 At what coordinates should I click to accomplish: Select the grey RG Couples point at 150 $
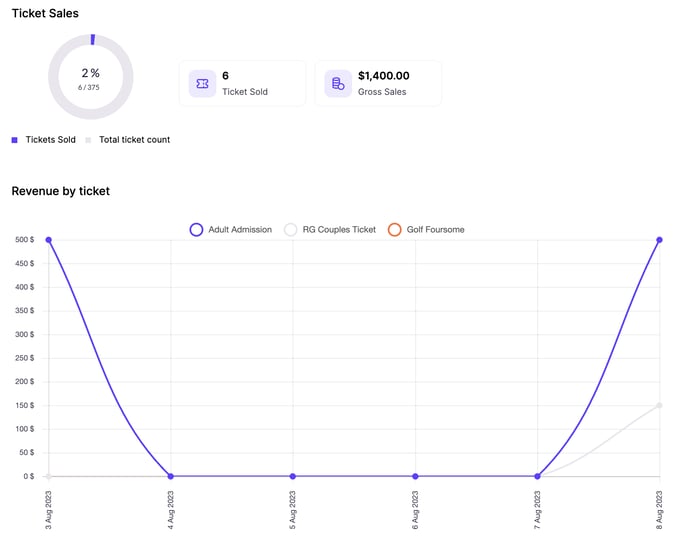pyautogui.click(x=659, y=405)
